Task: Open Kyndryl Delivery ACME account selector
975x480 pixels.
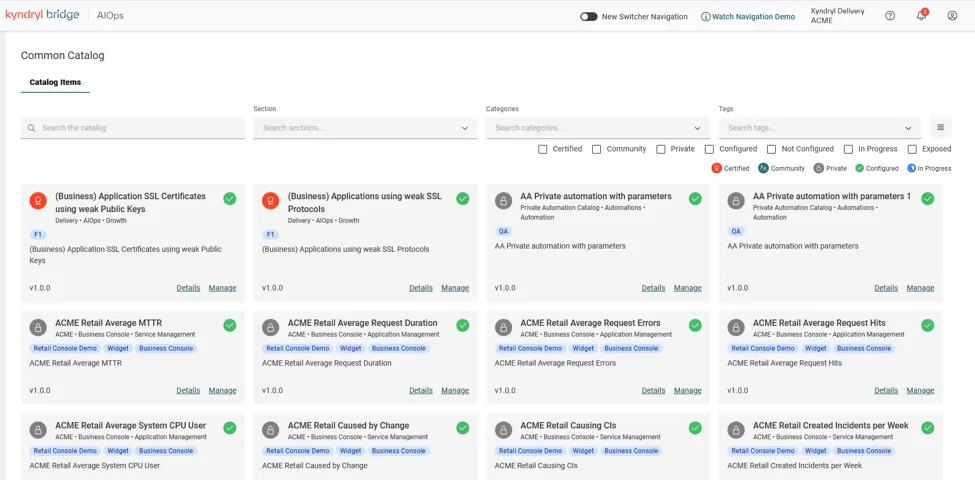Action: point(838,16)
